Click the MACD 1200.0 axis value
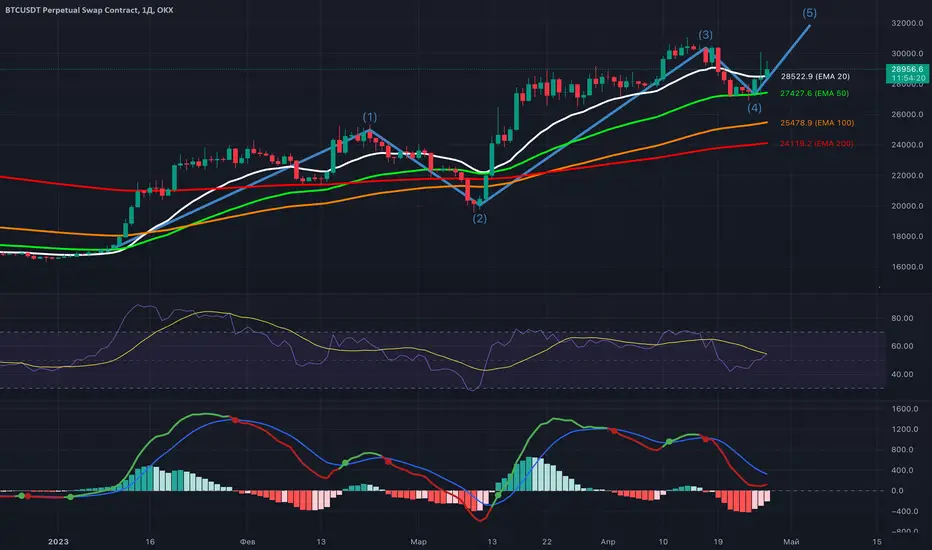The height and width of the screenshot is (550, 932). tap(905, 429)
